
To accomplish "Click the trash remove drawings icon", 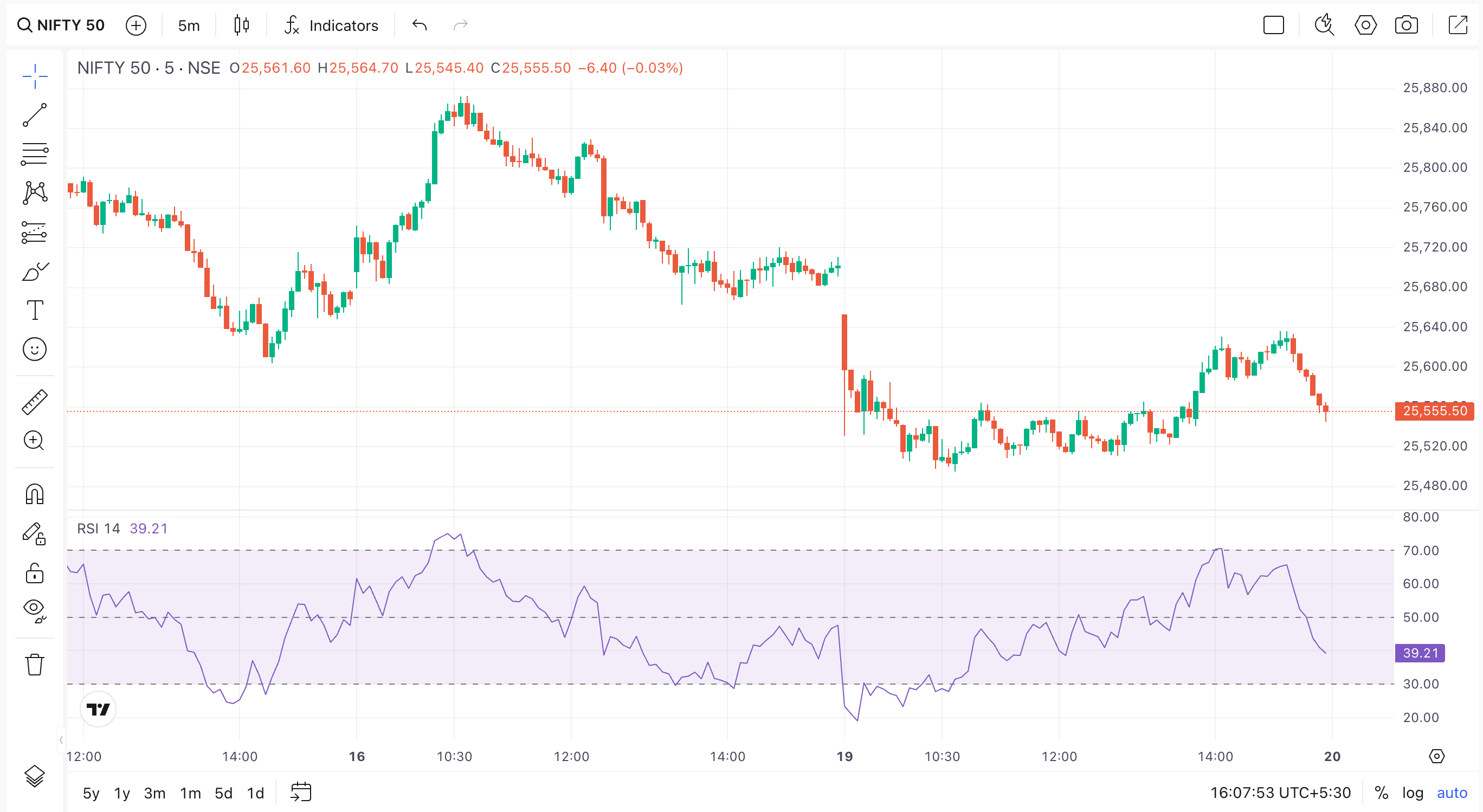I will 35,665.
